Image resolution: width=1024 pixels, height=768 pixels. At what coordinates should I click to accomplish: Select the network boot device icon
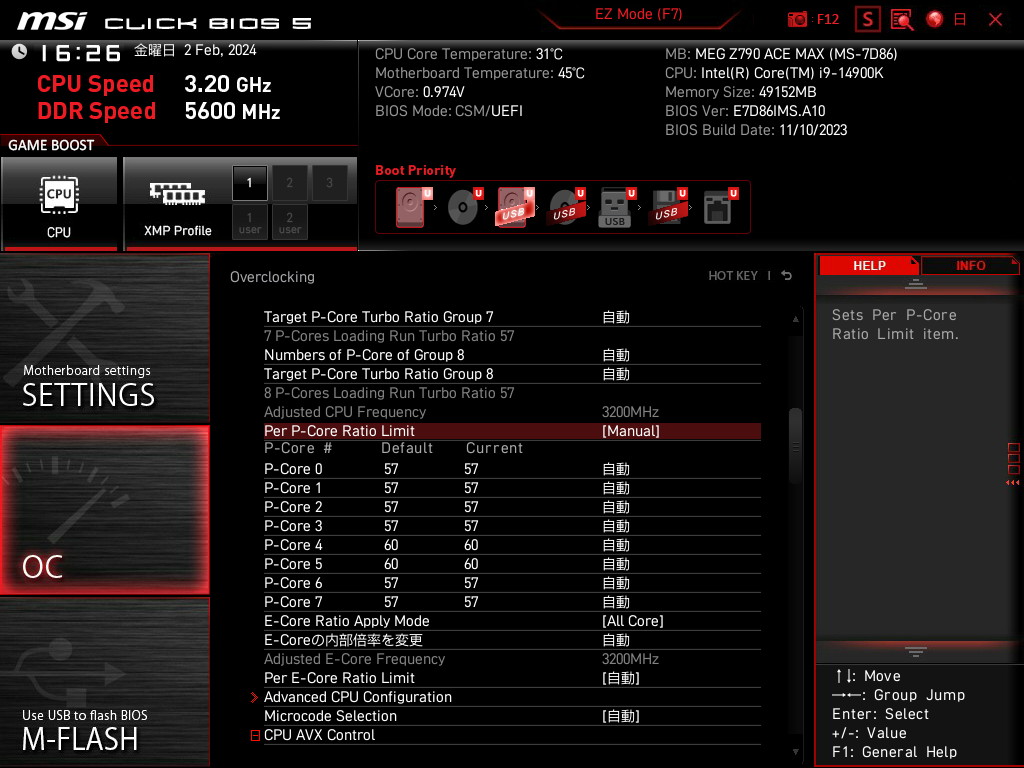click(x=720, y=207)
